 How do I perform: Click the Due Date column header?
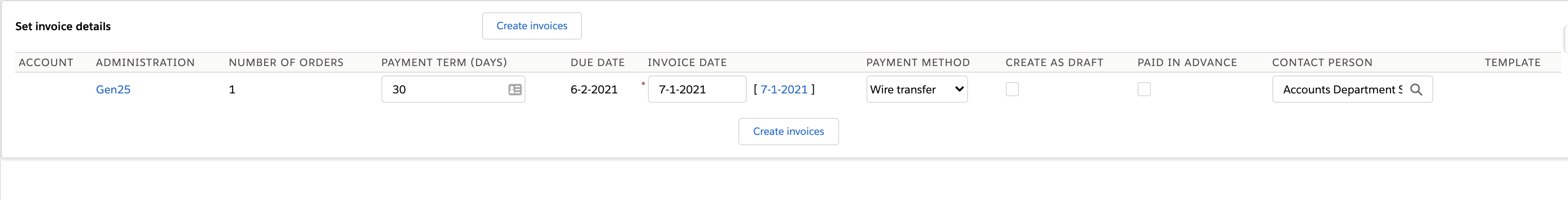597,62
